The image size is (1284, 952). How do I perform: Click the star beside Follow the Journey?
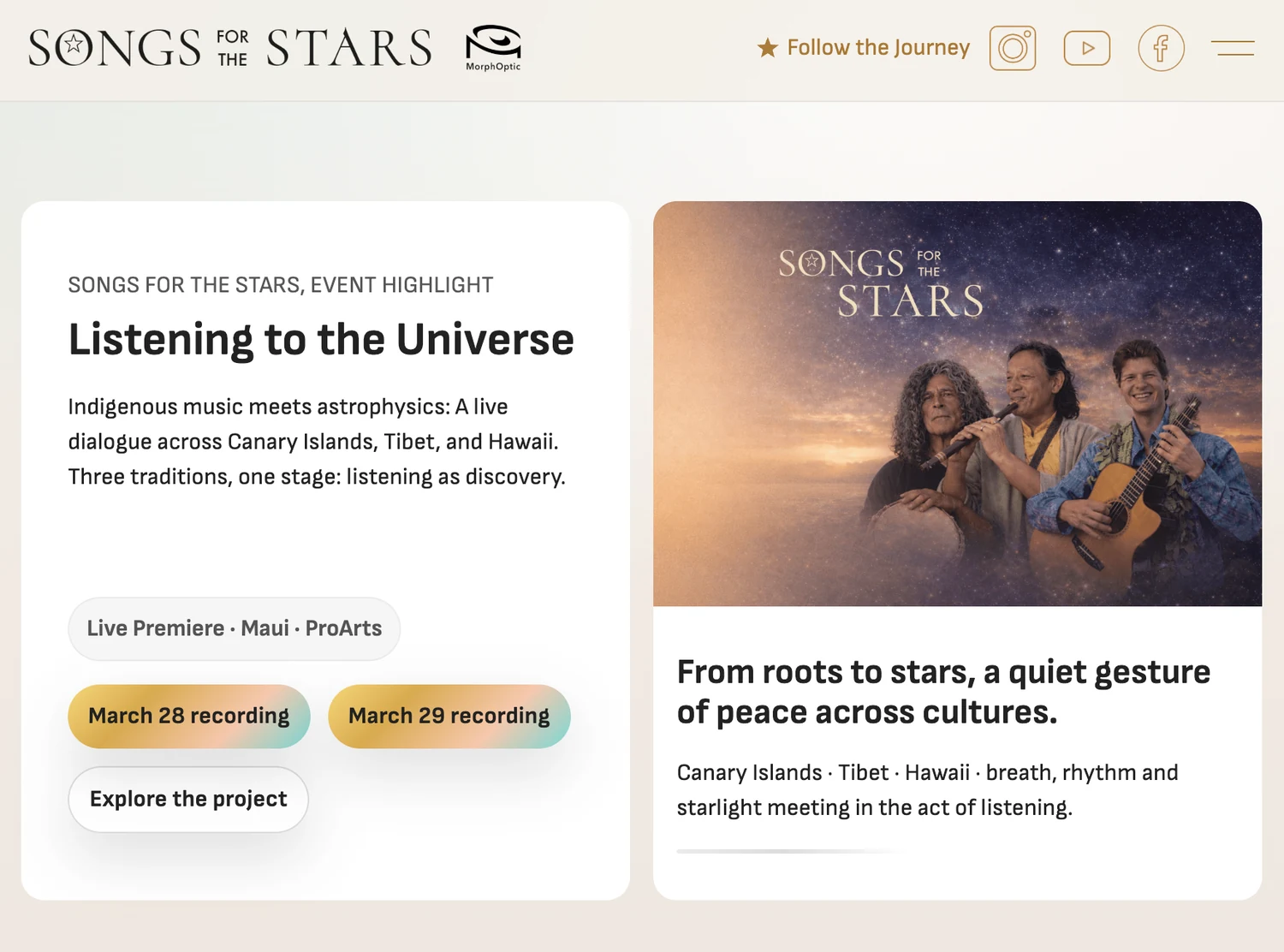coord(768,48)
